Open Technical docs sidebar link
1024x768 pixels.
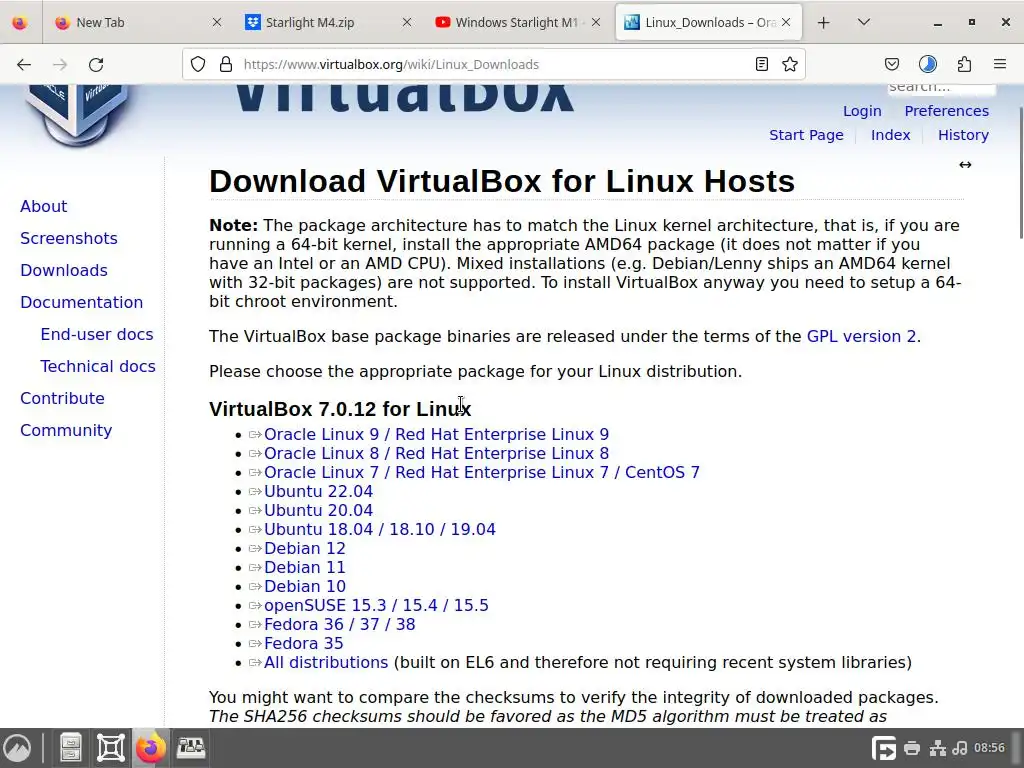click(98, 366)
